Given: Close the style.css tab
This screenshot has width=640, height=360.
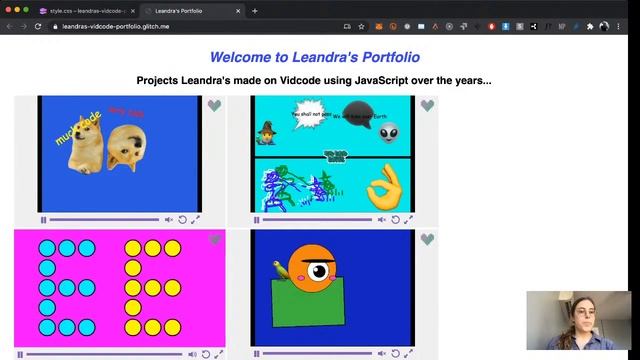Looking at the screenshot, I should (133, 11).
